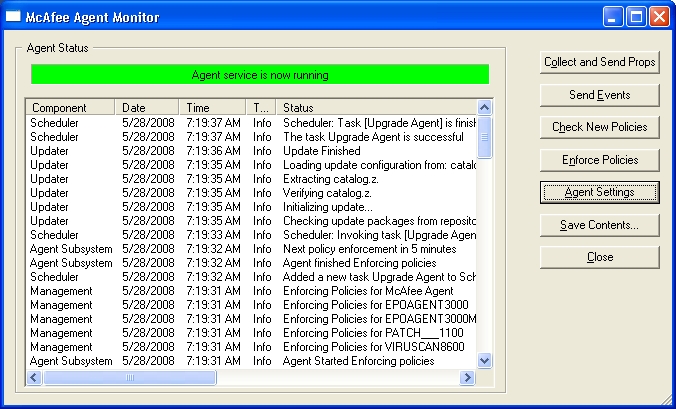Select row 'Agent Started Enforcing policies'
676x409 pixels.
click(x=251, y=361)
